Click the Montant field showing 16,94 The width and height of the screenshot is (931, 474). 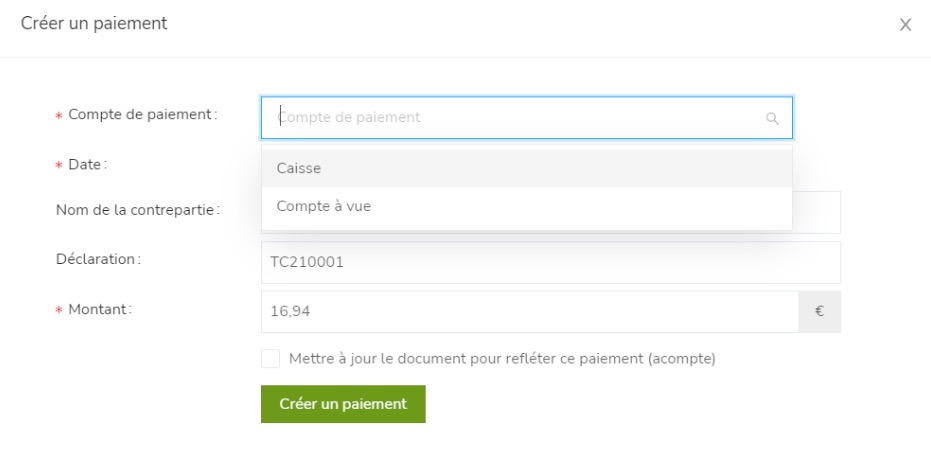pos(530,312)
